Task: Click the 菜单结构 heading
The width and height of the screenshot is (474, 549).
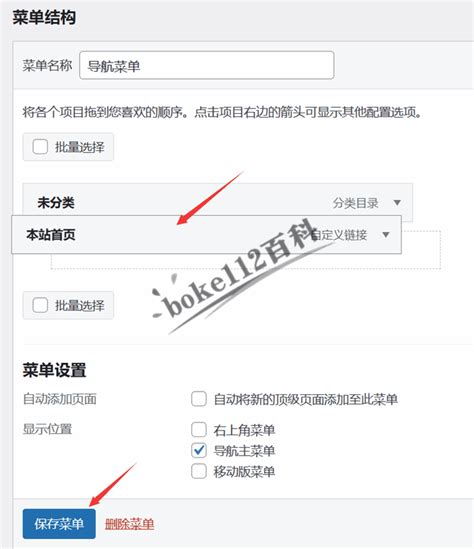Action: [x=44, y=17]
